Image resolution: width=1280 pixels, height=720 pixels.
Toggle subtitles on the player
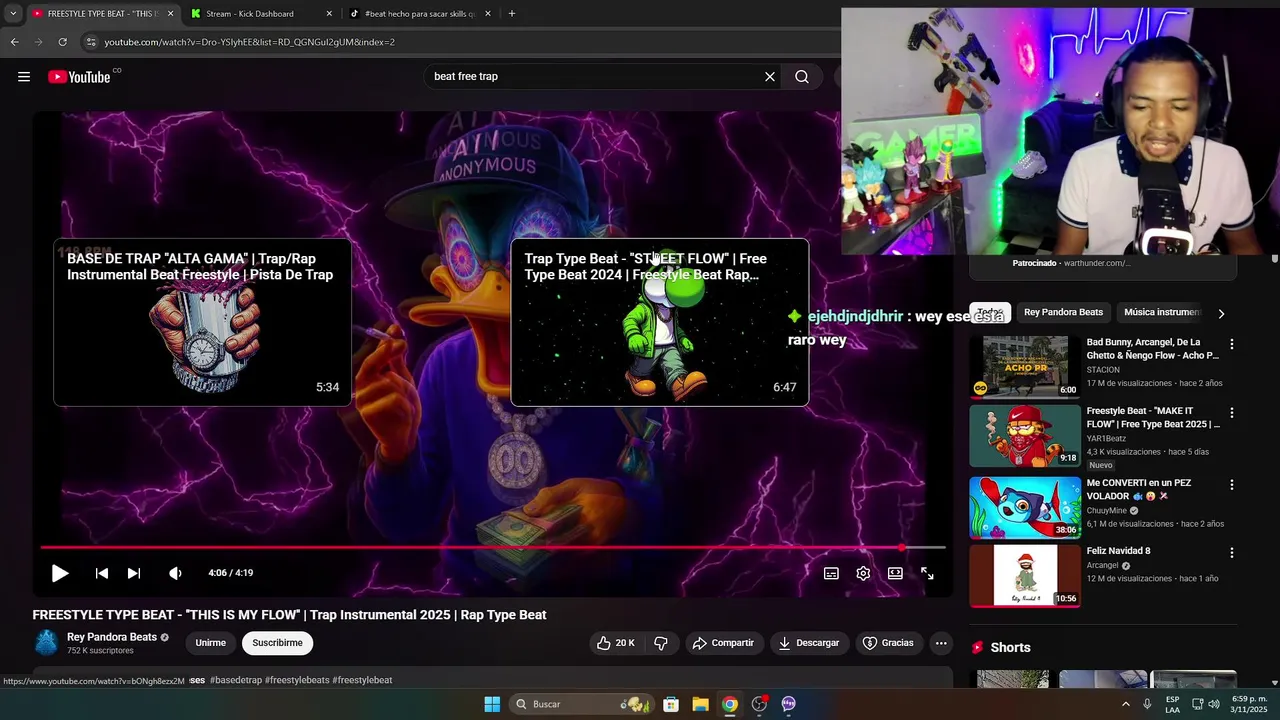(831, 573)
